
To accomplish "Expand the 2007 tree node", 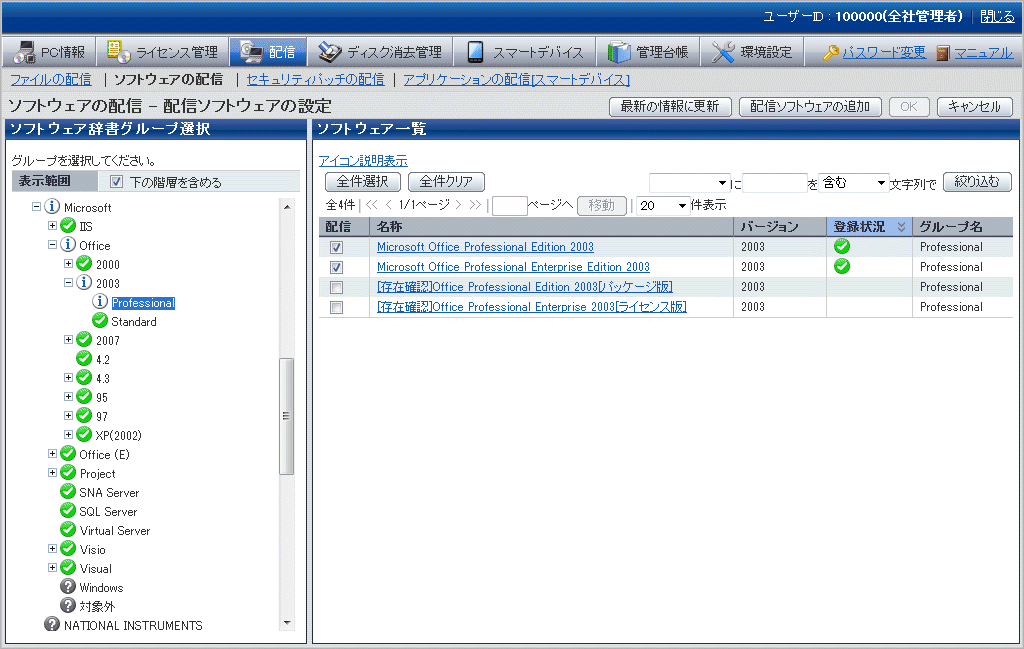I will tap(69, 340).
